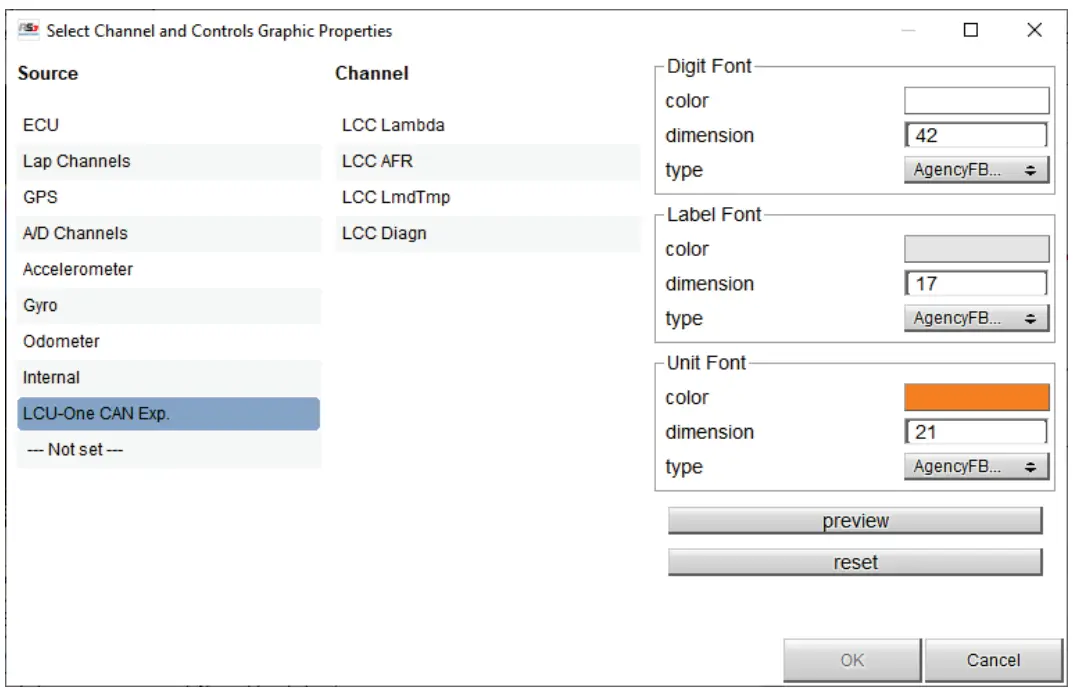This screenshot has width=1073, height=690.
Task: Select the Internal source option
Action: tap(100, 377)
